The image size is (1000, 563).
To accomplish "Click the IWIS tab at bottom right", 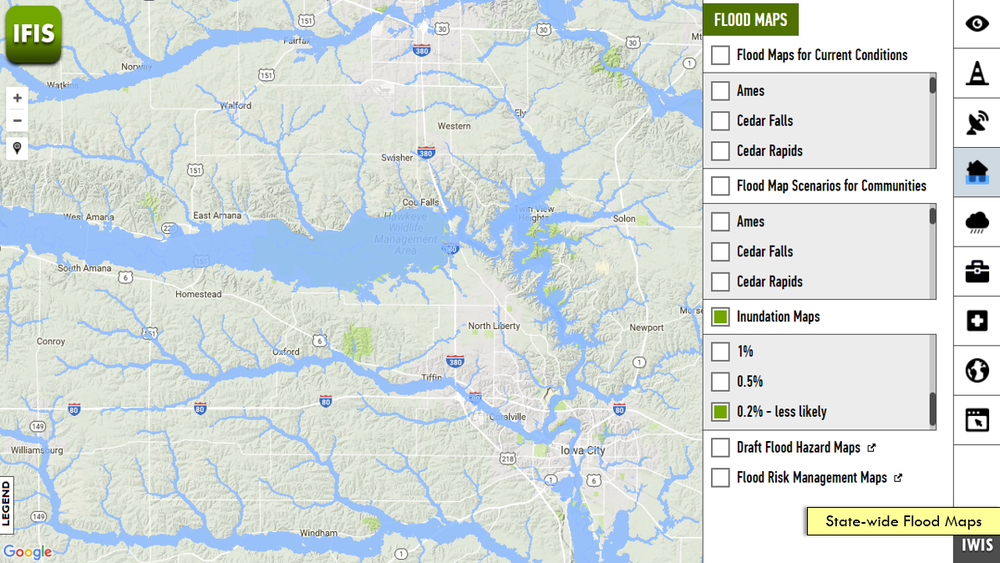I will pyautogui.click(x=977, y=545).
